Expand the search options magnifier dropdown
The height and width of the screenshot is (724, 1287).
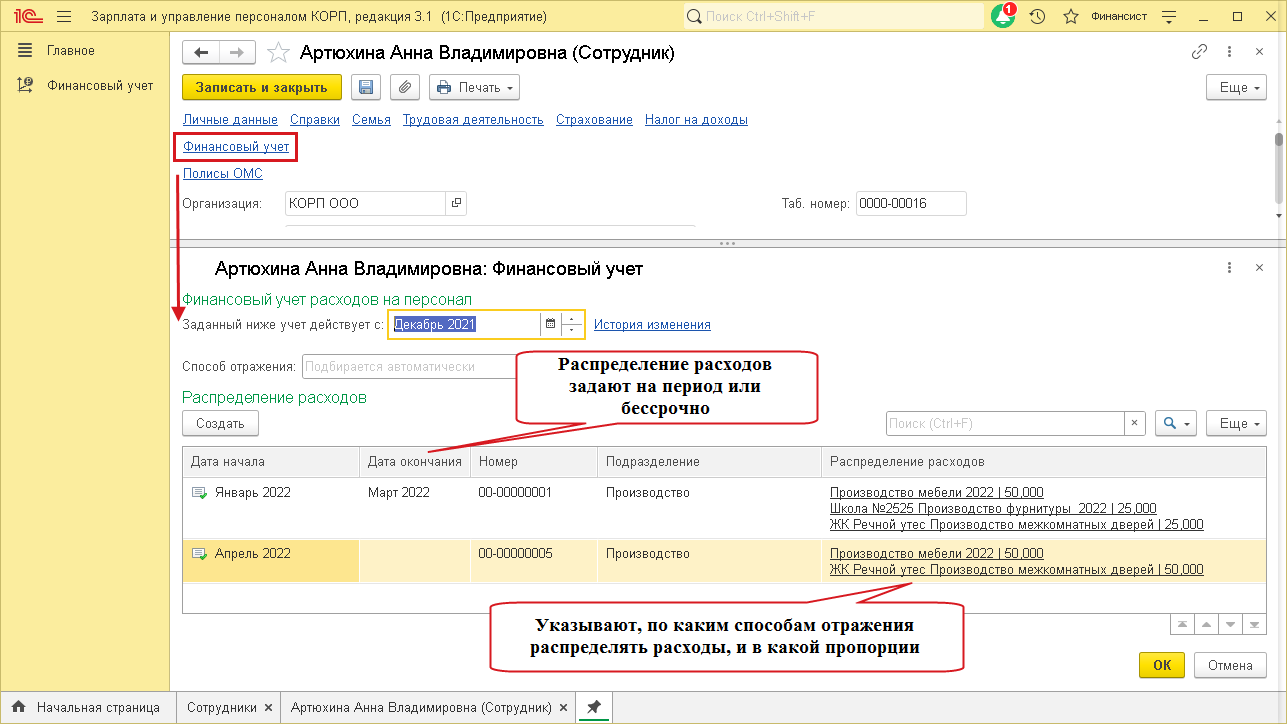click(x=1175, y=423)
